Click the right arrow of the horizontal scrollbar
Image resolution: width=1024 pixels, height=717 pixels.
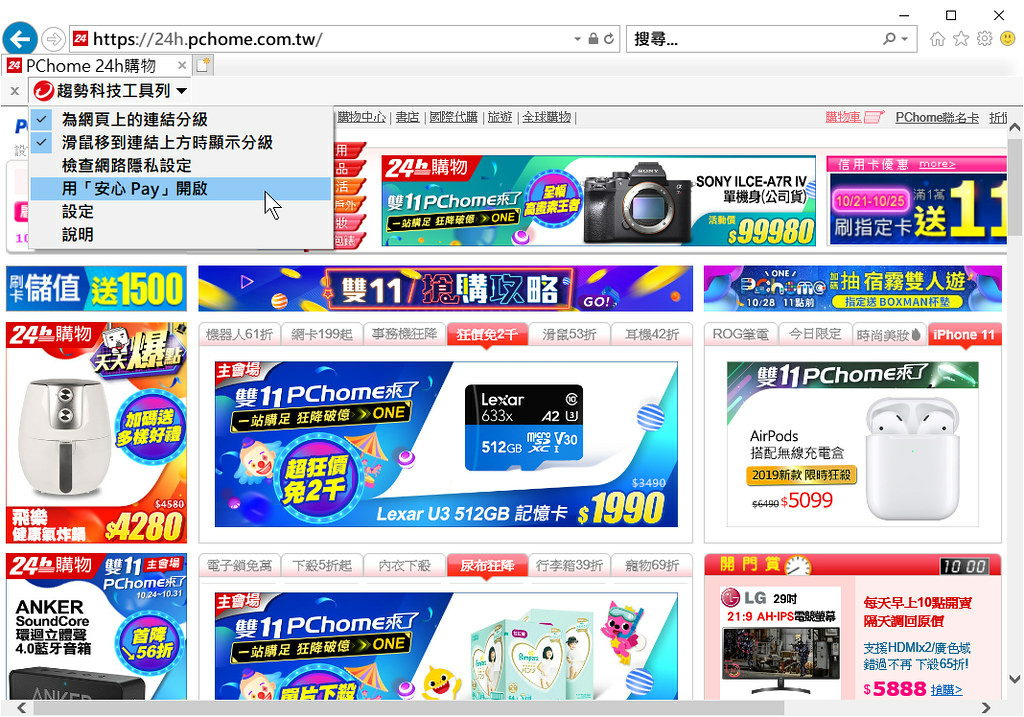pos(985,708)
